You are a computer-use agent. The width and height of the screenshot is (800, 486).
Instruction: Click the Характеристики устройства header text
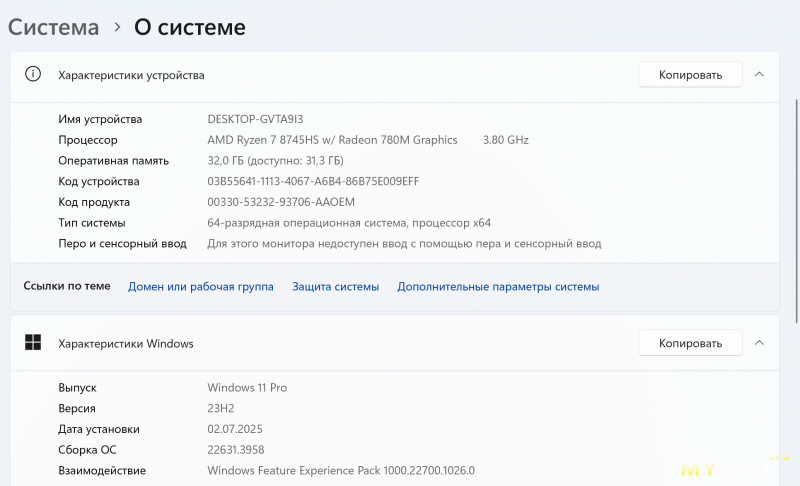(x=131, y=75)
